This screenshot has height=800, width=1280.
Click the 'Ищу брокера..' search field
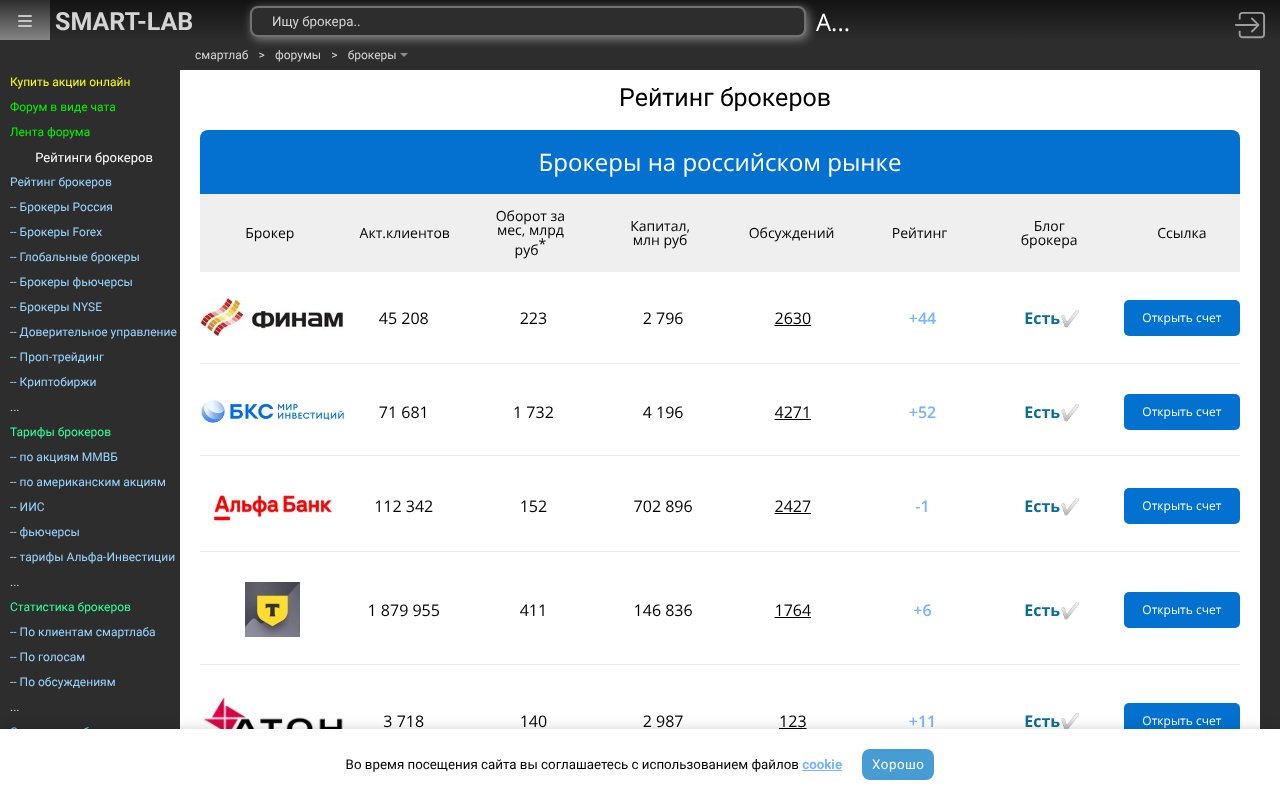click(x=528, y=21)
